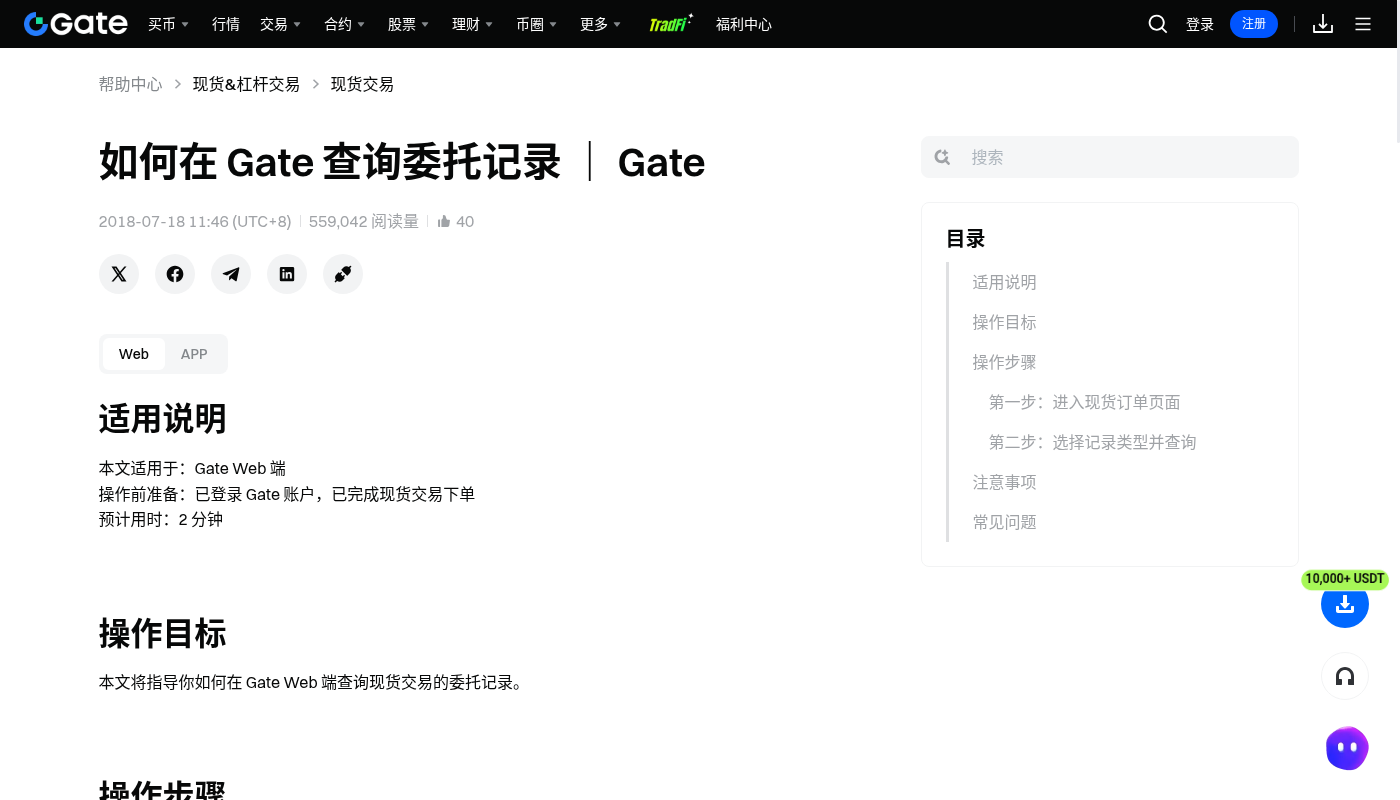Open the 行情 navigation item

tap(226, 24)
